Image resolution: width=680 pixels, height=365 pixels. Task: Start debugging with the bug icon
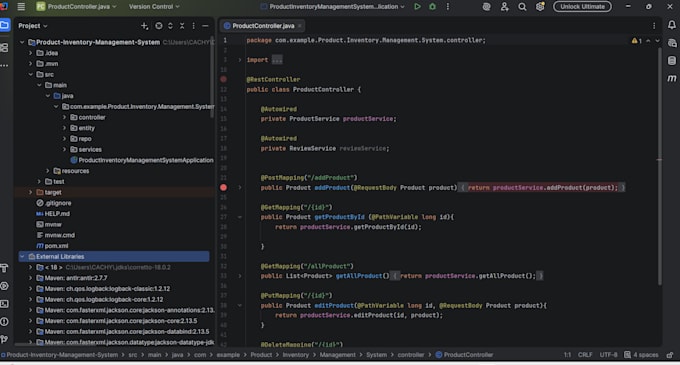point(432,7)
